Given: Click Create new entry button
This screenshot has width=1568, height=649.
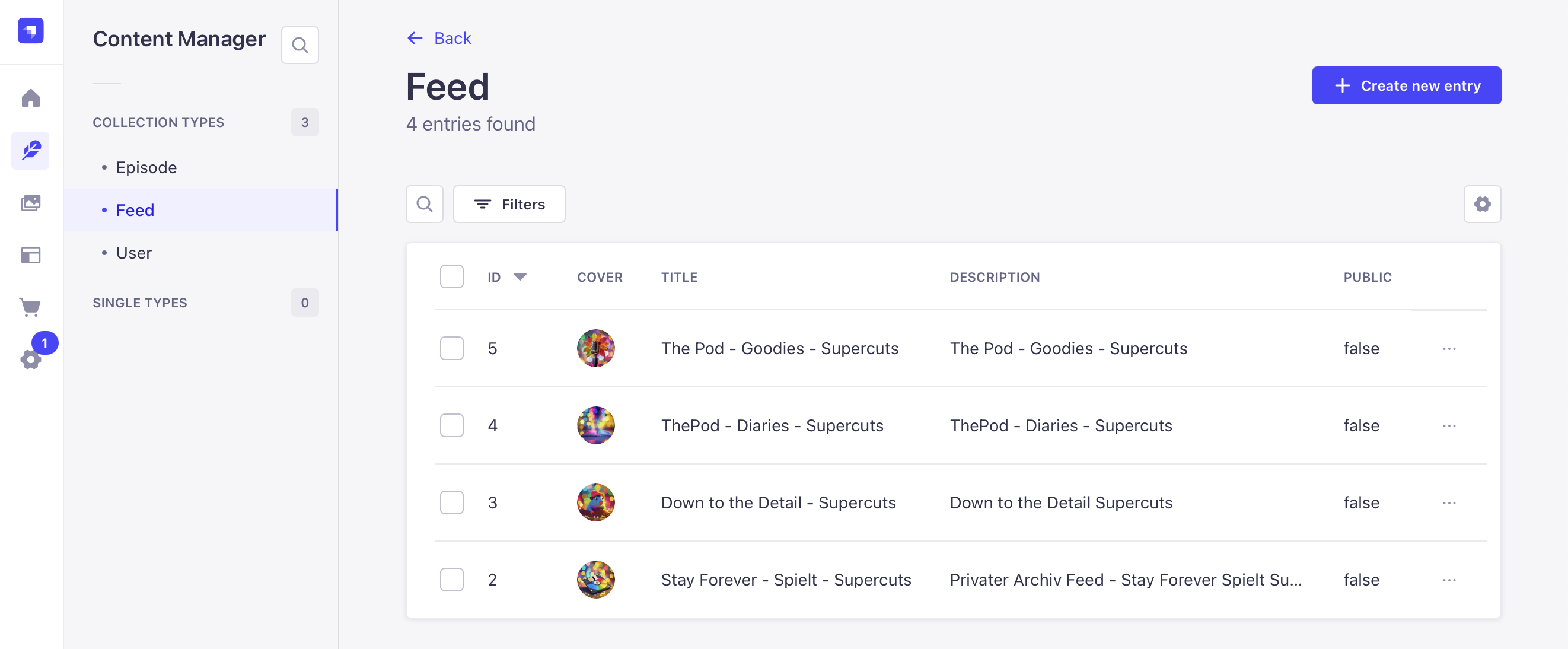Looking at the screenshot, I should [x=1406, y=86].
